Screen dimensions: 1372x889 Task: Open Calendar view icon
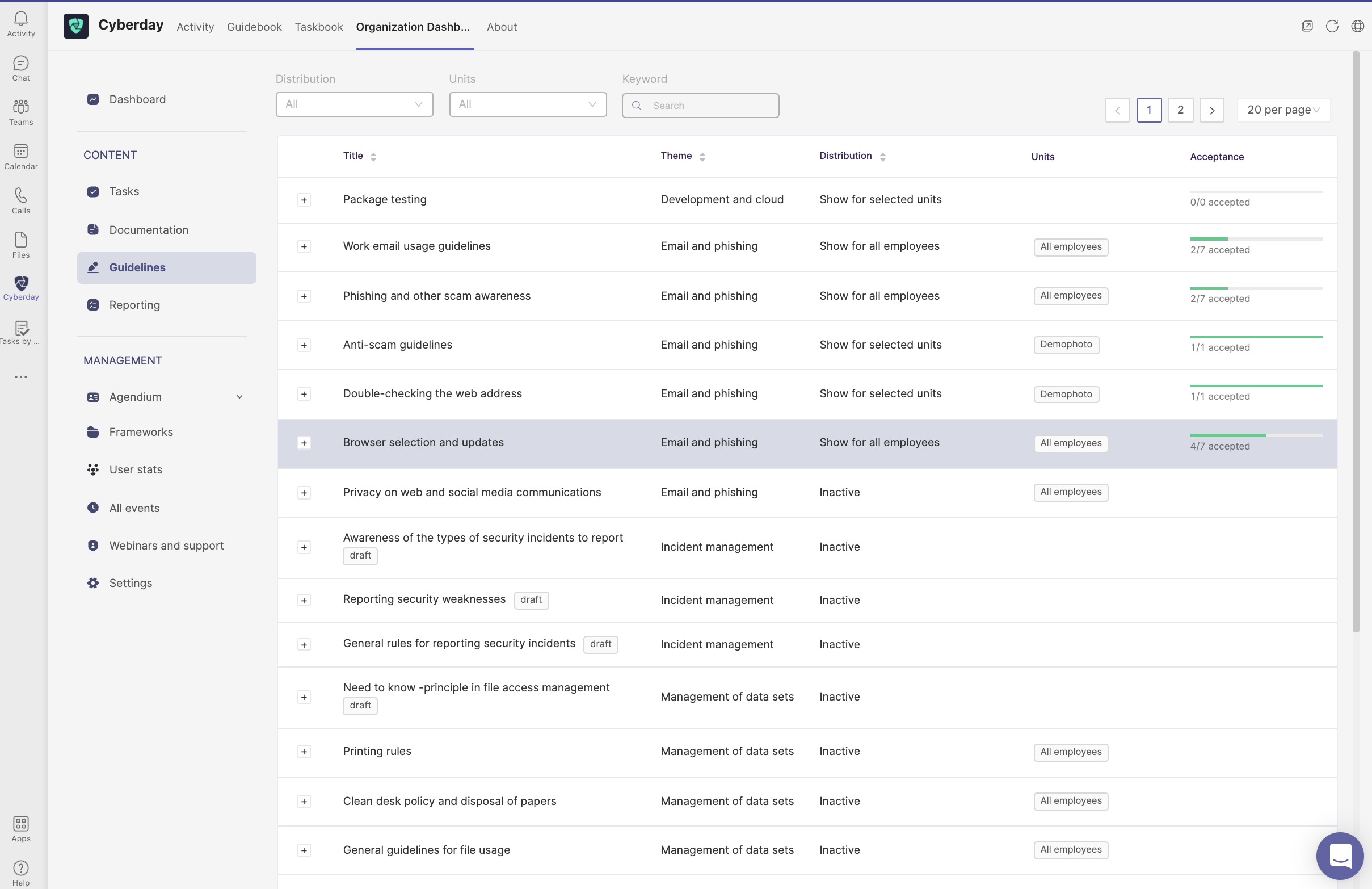click(x=20, y=156)
